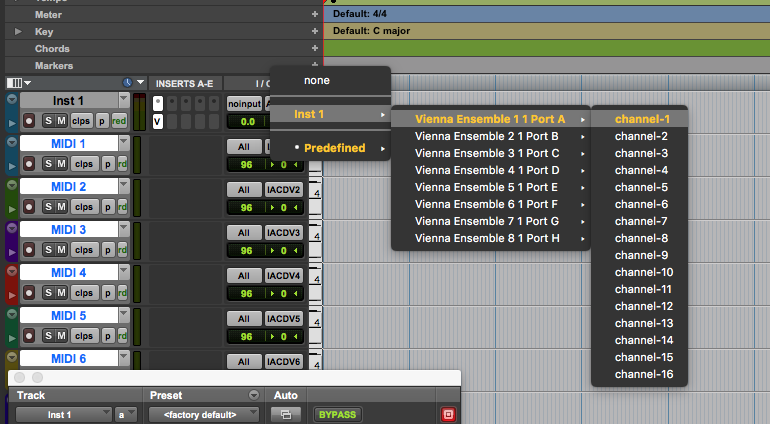770x424 pixels.
Task: Open the clps track view selector on MIDI 3
Action: click(84, 250)
